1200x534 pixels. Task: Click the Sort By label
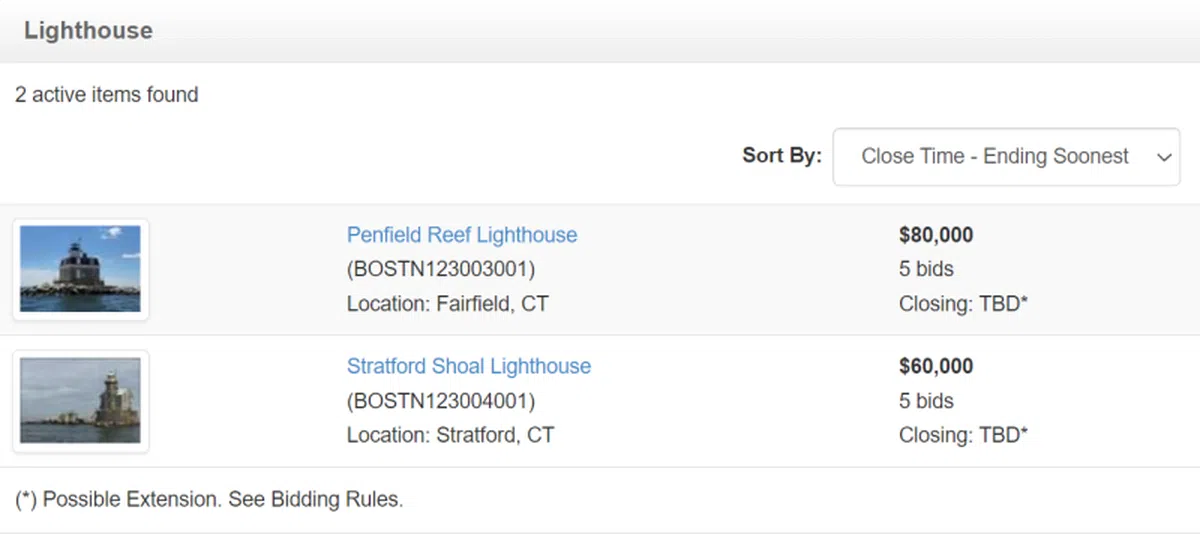(x=781, y=156)
